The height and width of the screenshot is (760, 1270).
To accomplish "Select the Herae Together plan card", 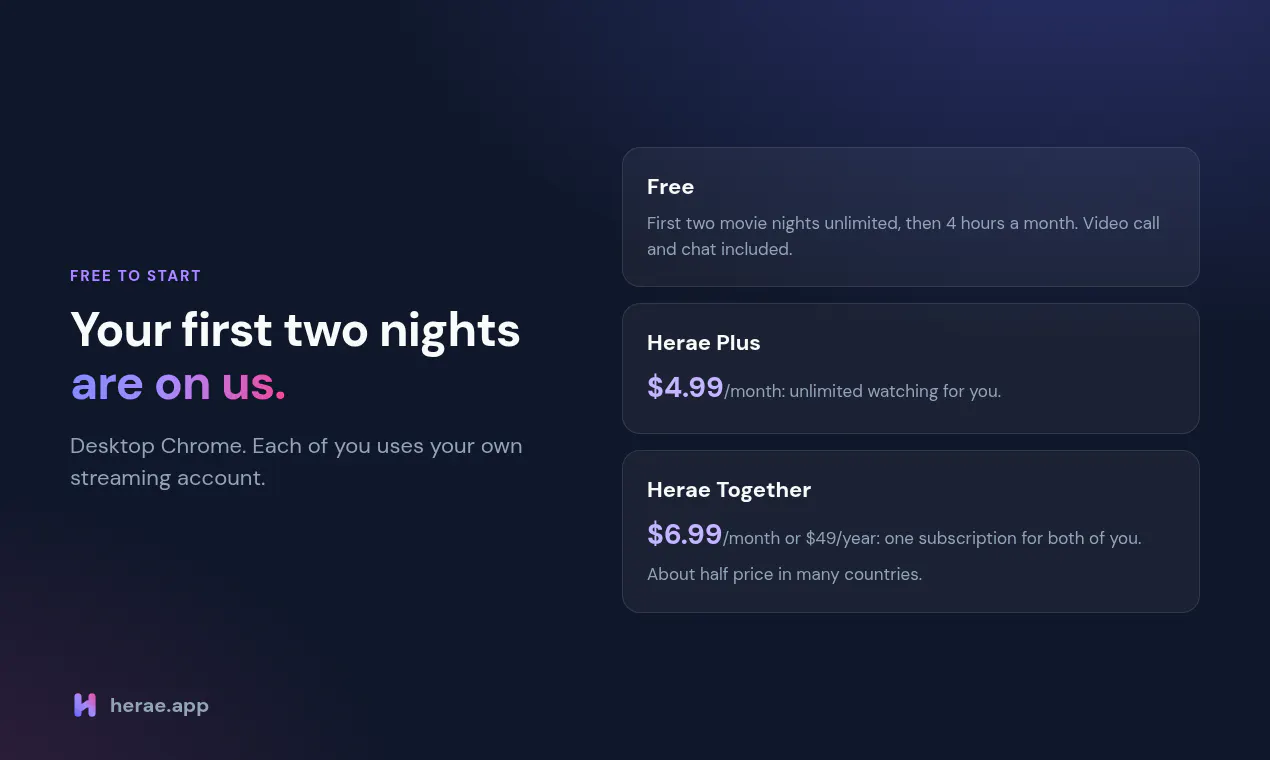I will [910, 531].
